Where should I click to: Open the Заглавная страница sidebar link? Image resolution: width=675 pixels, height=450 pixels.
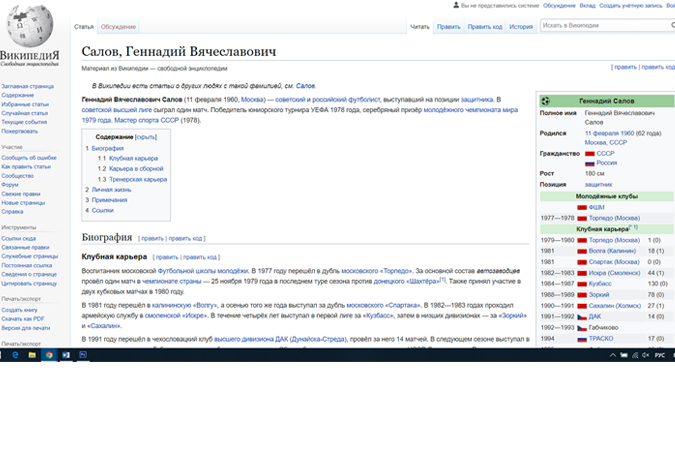[x=27, y=86]
